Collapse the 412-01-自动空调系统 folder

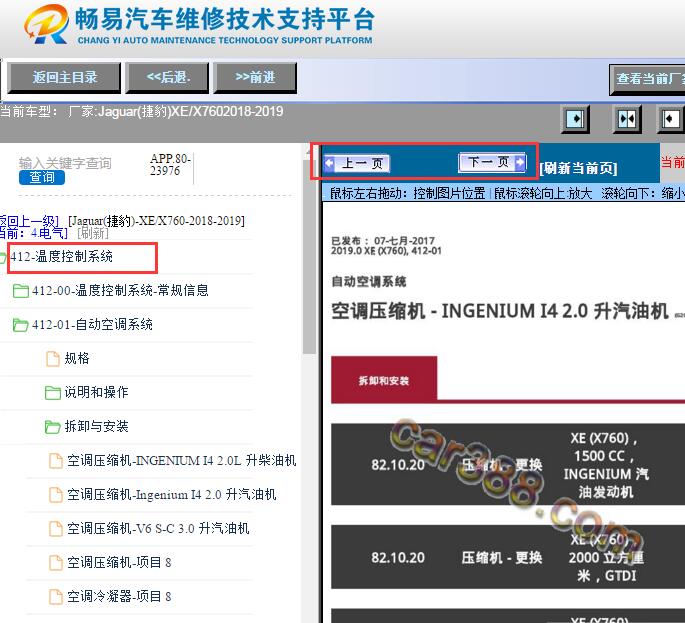[x=92, y=324]
